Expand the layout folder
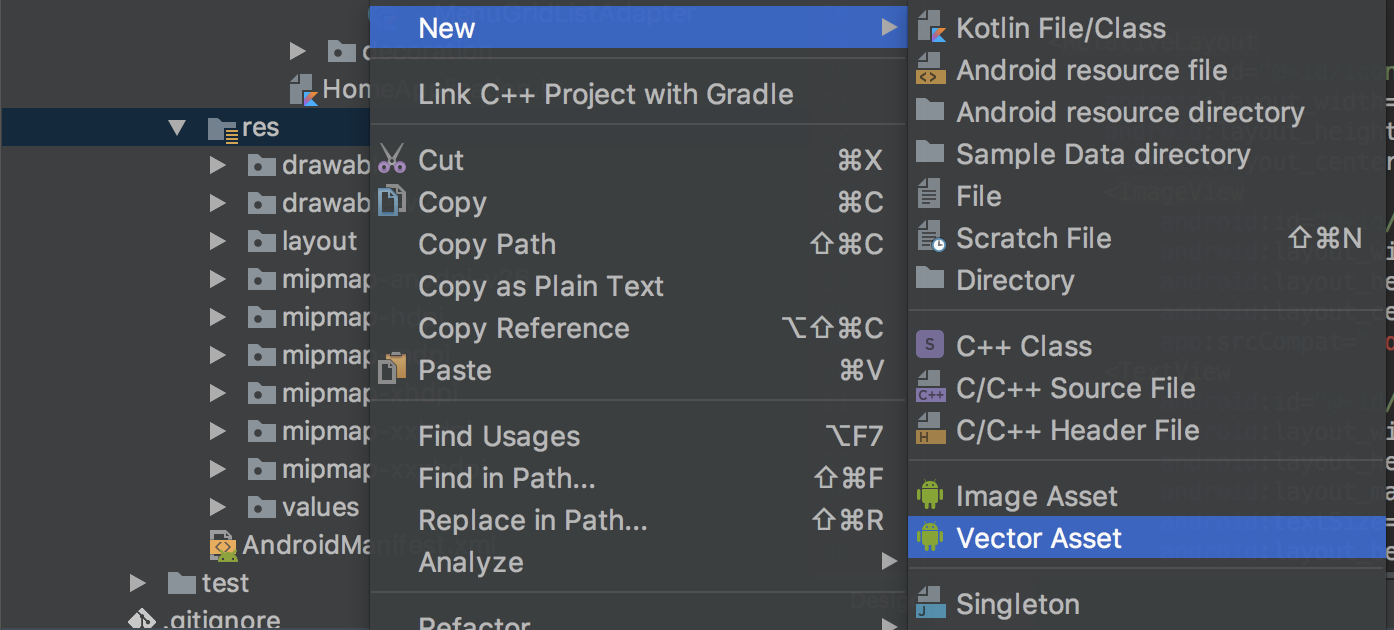 (x=218, y=241)
